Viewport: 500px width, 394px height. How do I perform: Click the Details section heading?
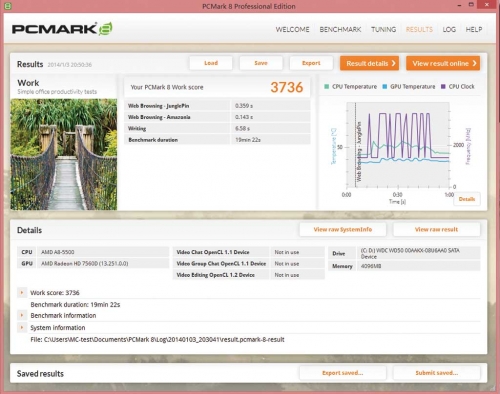click(29, 230)
